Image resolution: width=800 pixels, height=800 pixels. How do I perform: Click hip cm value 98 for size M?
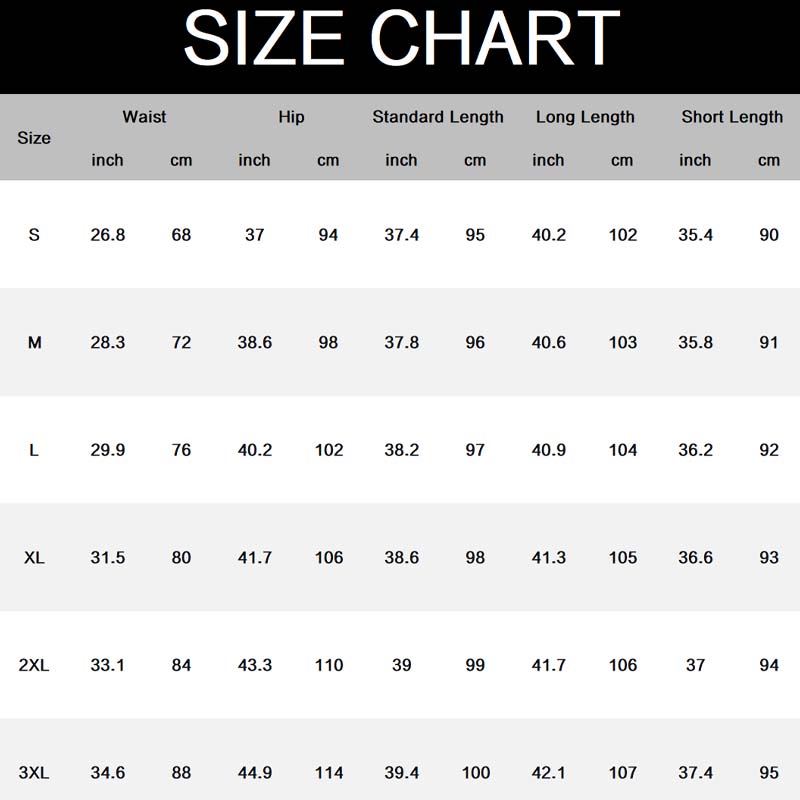pos(328,343)
